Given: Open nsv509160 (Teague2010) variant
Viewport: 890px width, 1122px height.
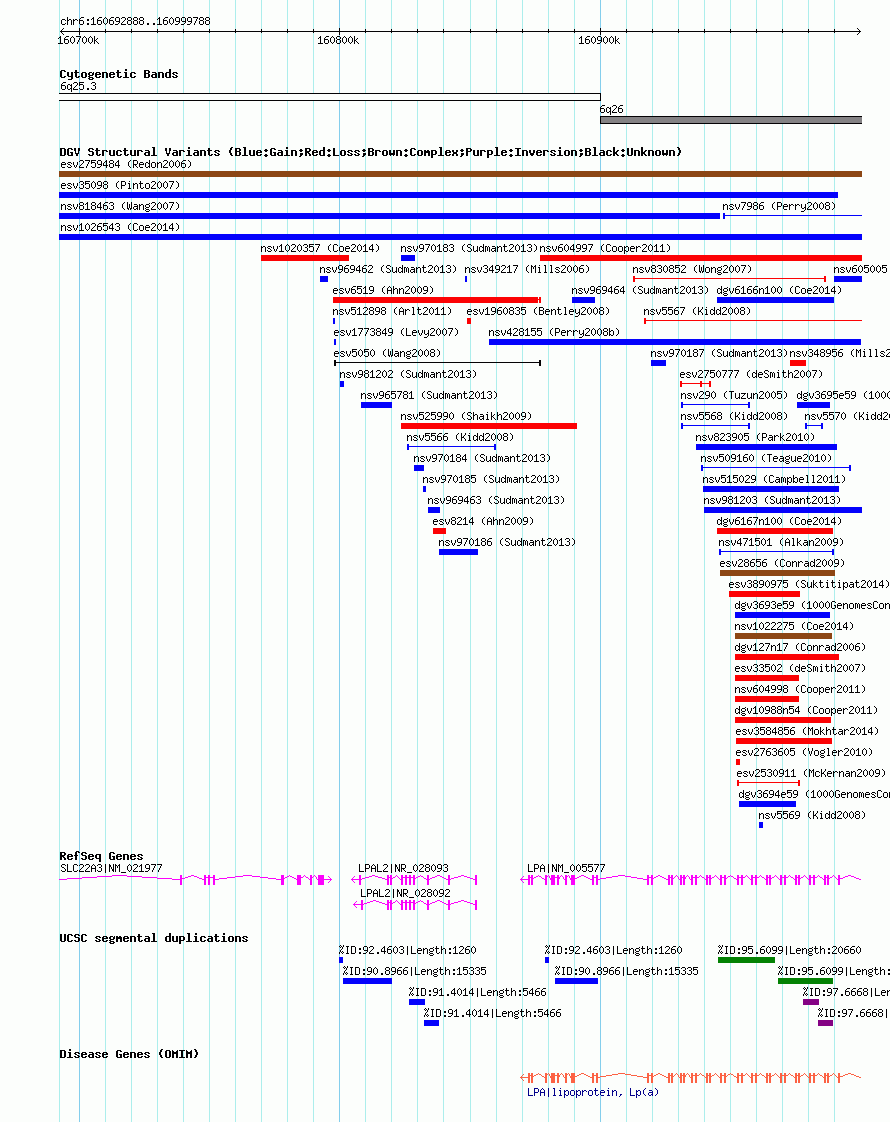Looking at the screenshot, I should pos(766,458).
